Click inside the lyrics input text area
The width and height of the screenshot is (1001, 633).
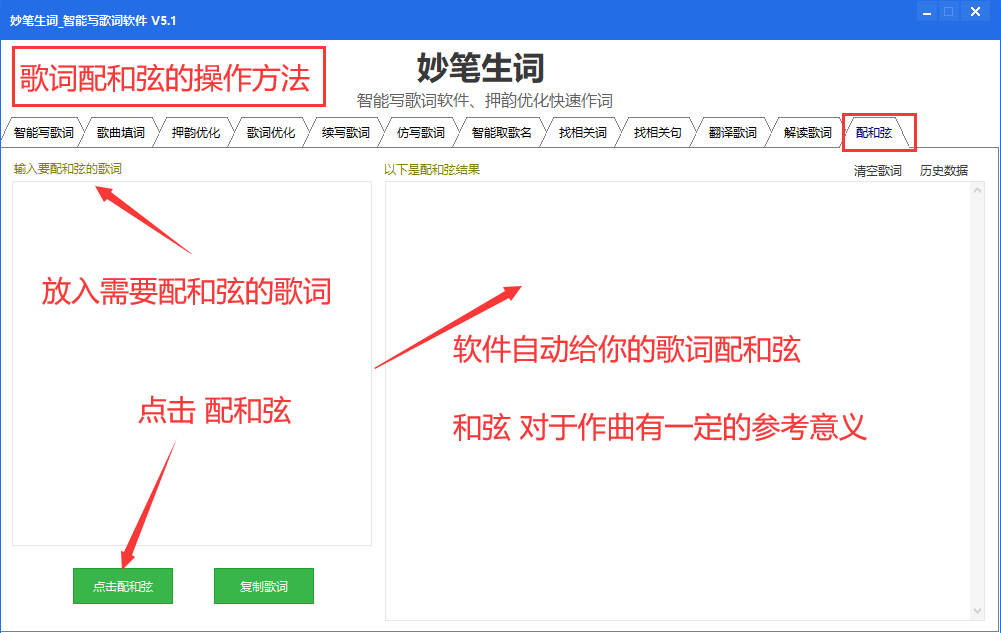coord(192,364)
